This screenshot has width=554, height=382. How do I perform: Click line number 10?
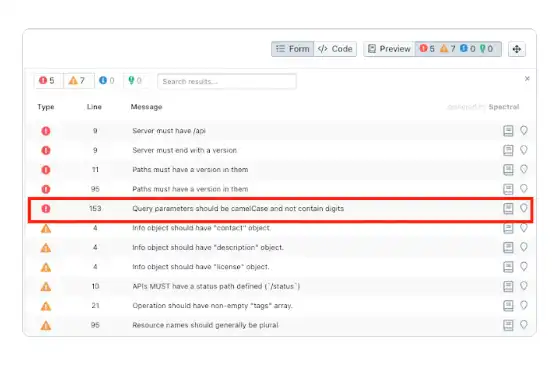click(x=95, y=286)
